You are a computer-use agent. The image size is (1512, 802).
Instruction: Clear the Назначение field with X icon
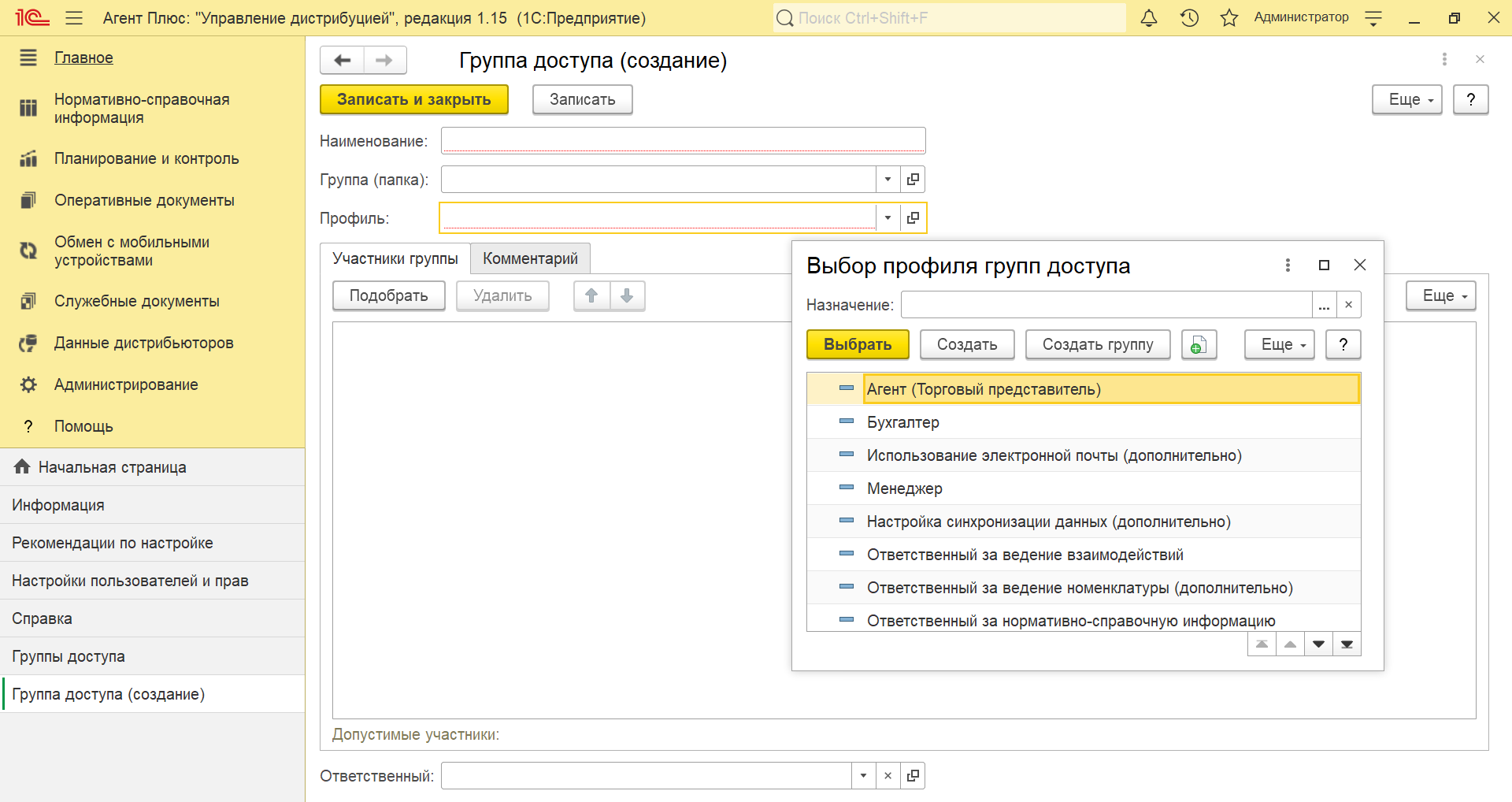[1348, 305]
